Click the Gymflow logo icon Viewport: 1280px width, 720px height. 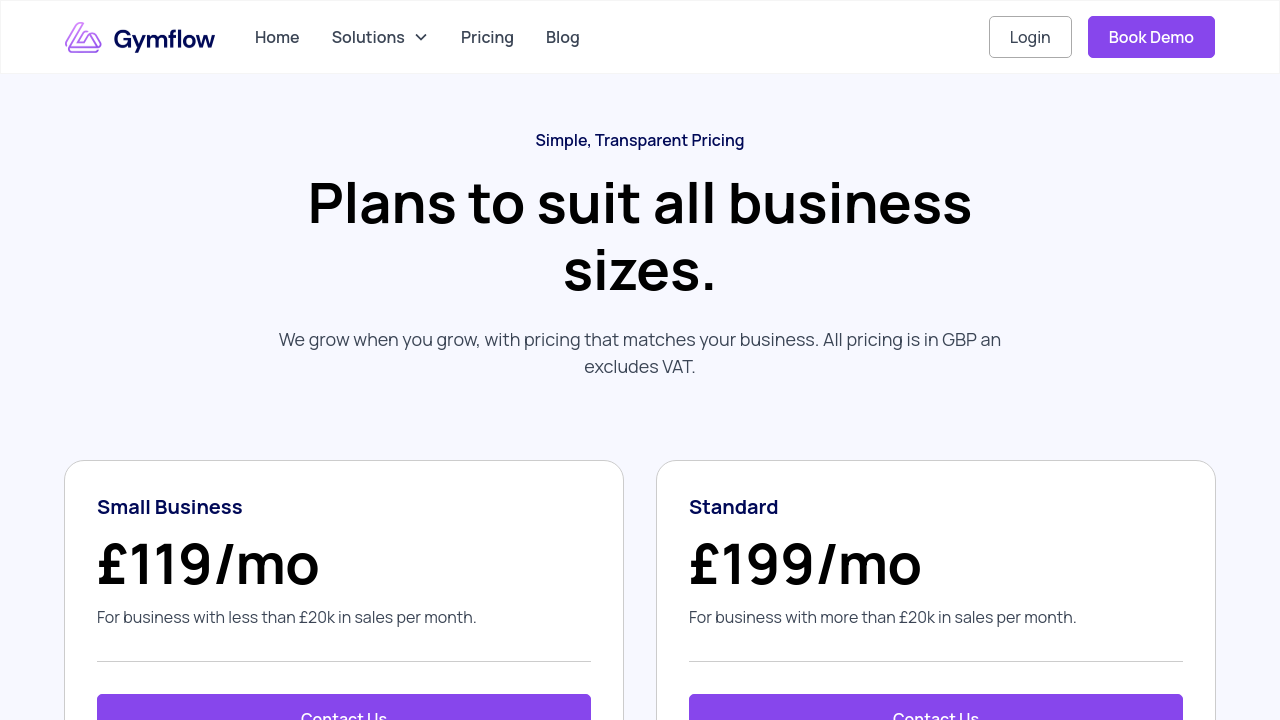(83, 38)
